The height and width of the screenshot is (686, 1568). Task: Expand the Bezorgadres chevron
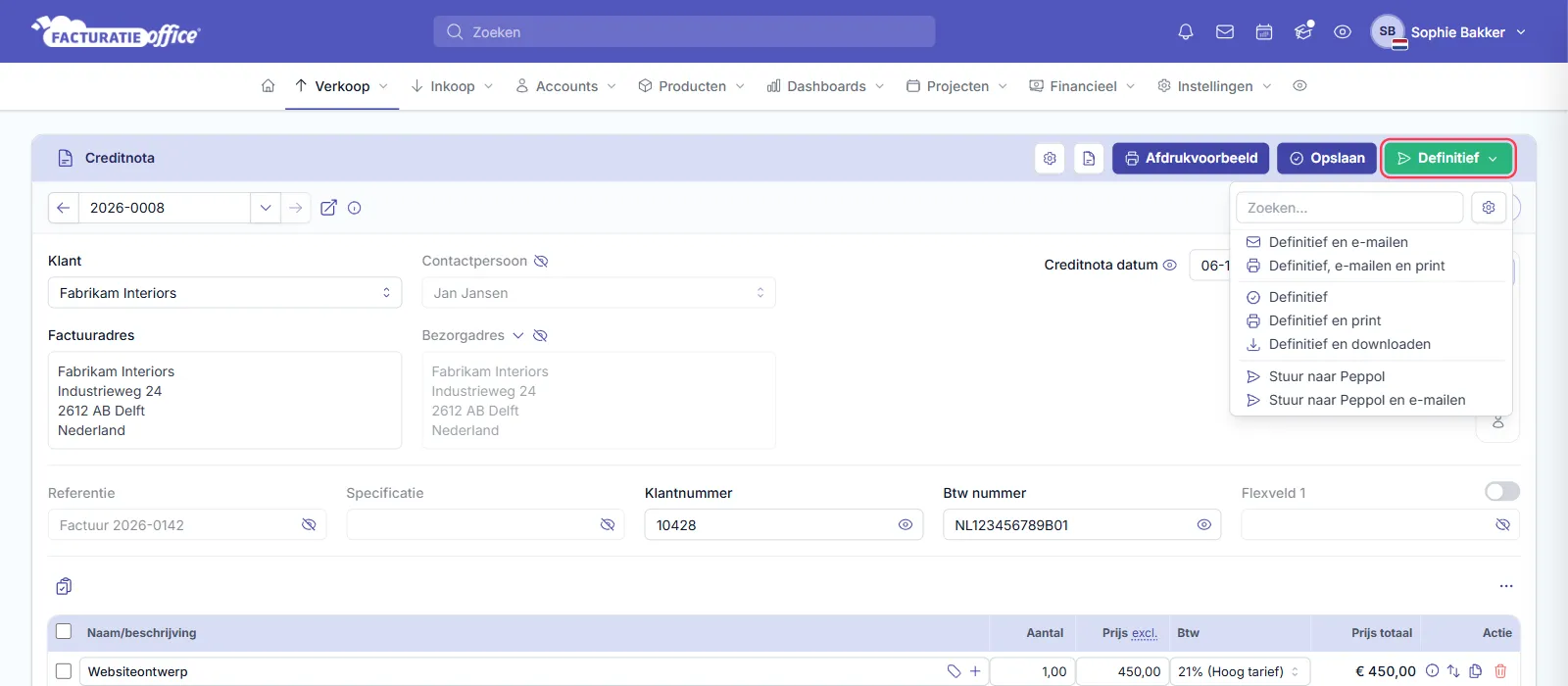click(x=517, y=335)
